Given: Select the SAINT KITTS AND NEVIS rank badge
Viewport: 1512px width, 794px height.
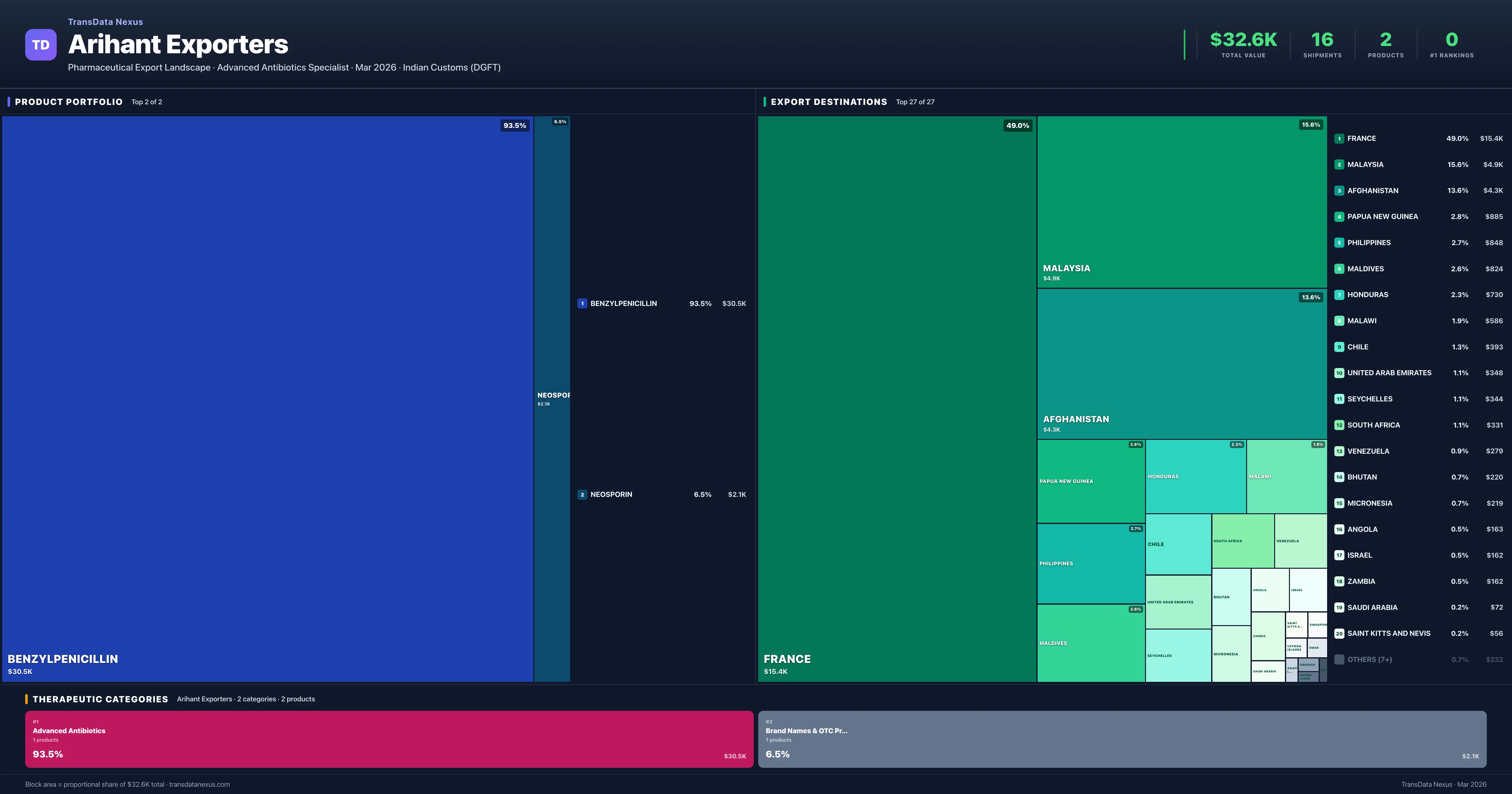Looking at the screenshot, I should 1339,633.
